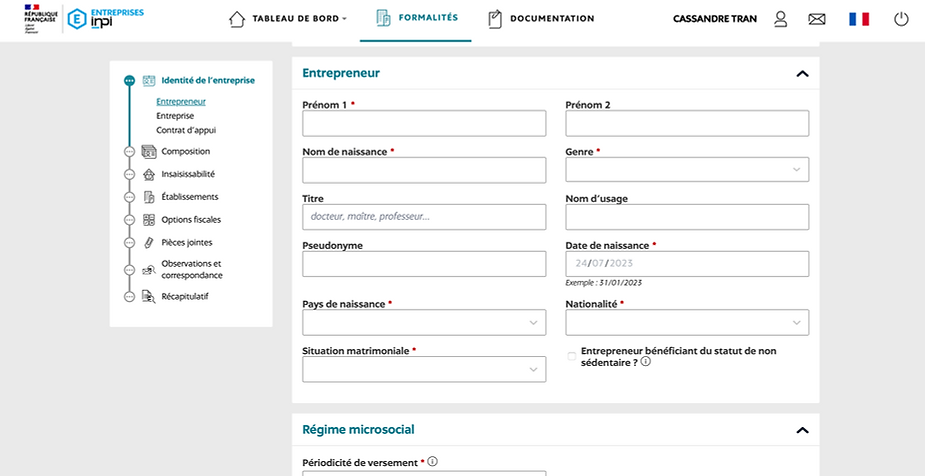Click the power logout icon
This screenshot has height=476, width=925.
tap(901, 19)
